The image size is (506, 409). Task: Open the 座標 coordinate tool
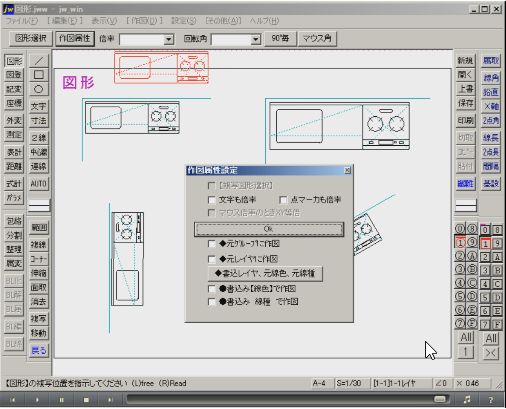click(14, 103)
